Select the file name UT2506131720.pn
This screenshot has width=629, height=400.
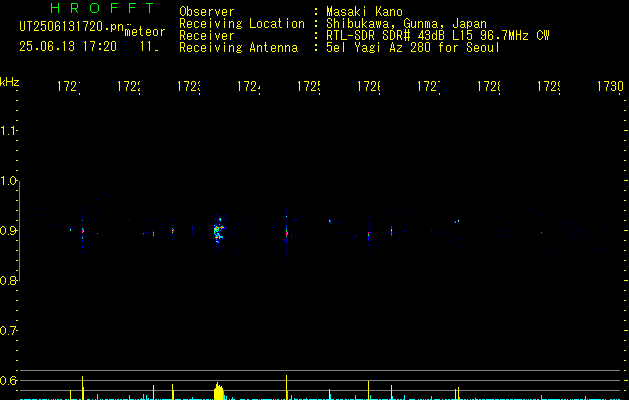pos(72,27)
